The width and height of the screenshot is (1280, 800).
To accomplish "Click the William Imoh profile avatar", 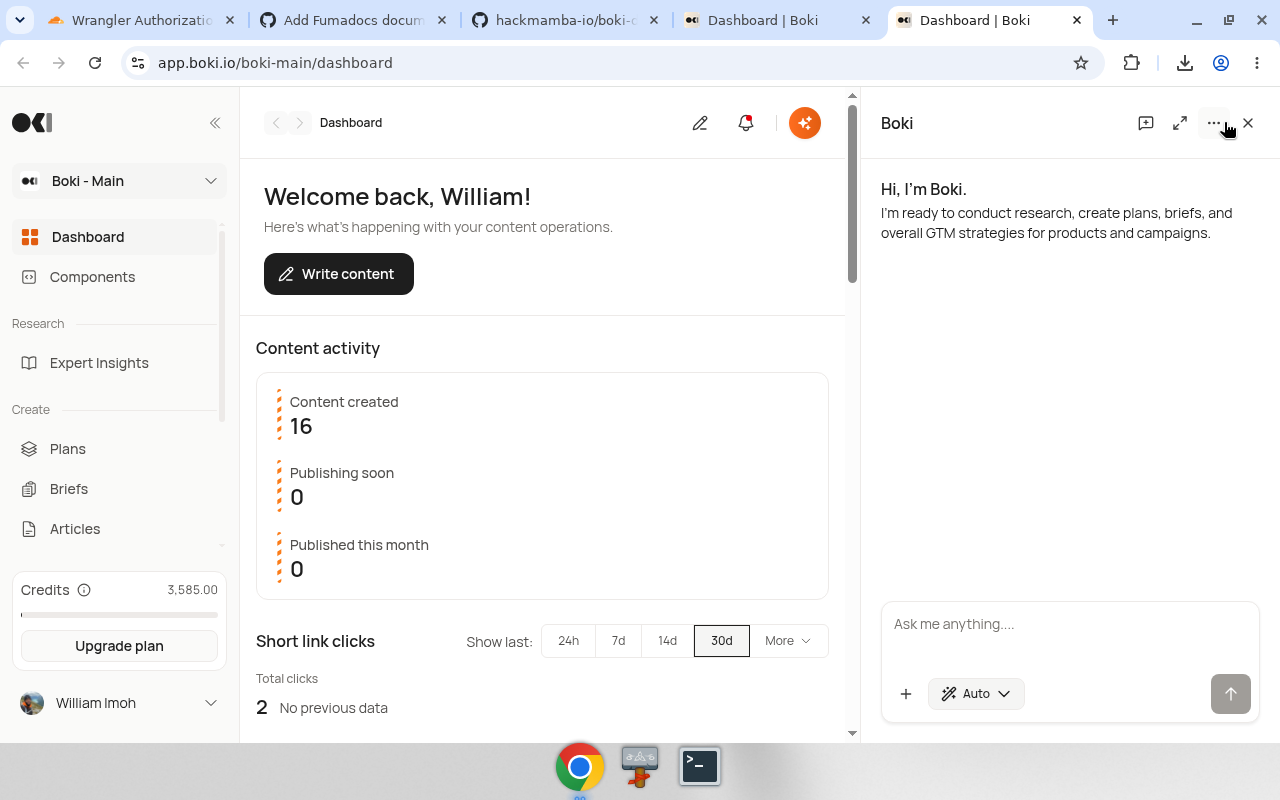I will tap(32, 703).
